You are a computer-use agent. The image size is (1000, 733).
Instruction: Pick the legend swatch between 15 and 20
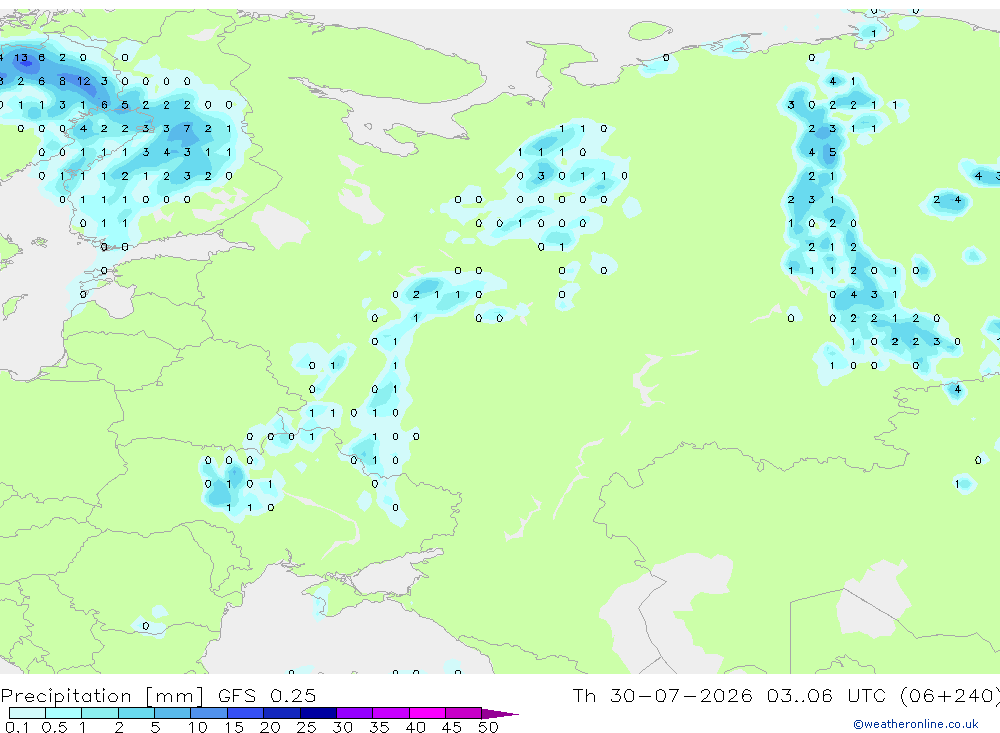click(245, 713)
